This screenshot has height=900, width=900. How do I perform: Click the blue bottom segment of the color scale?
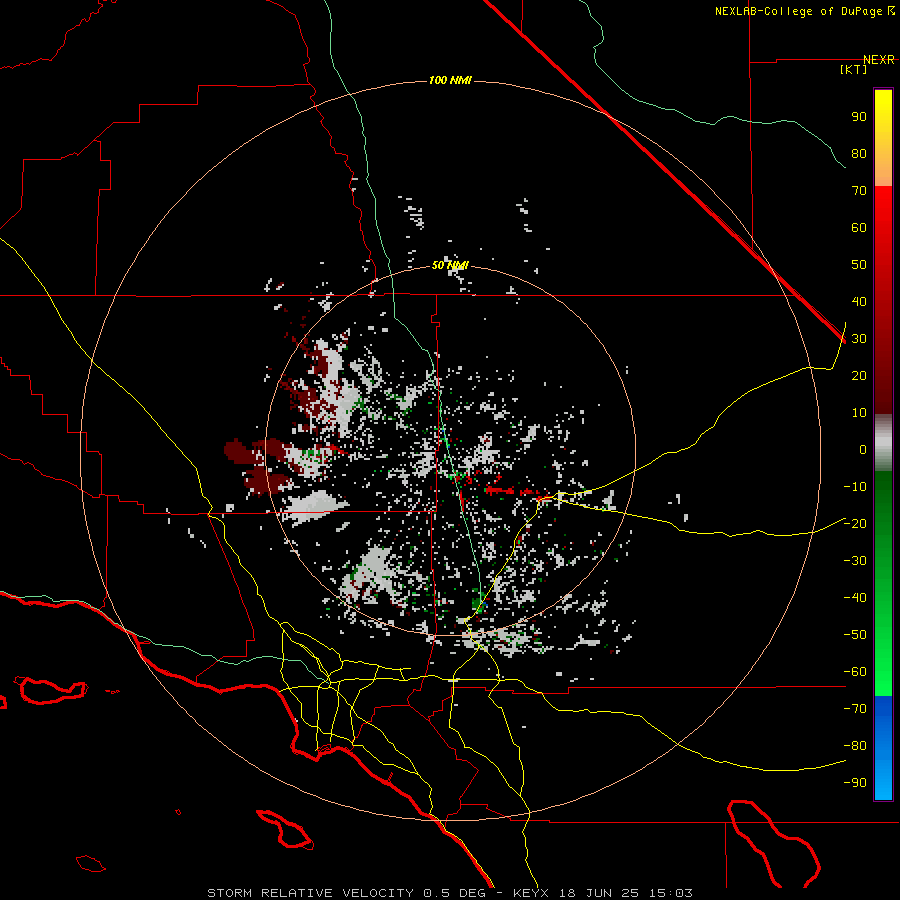pos(883,748)
